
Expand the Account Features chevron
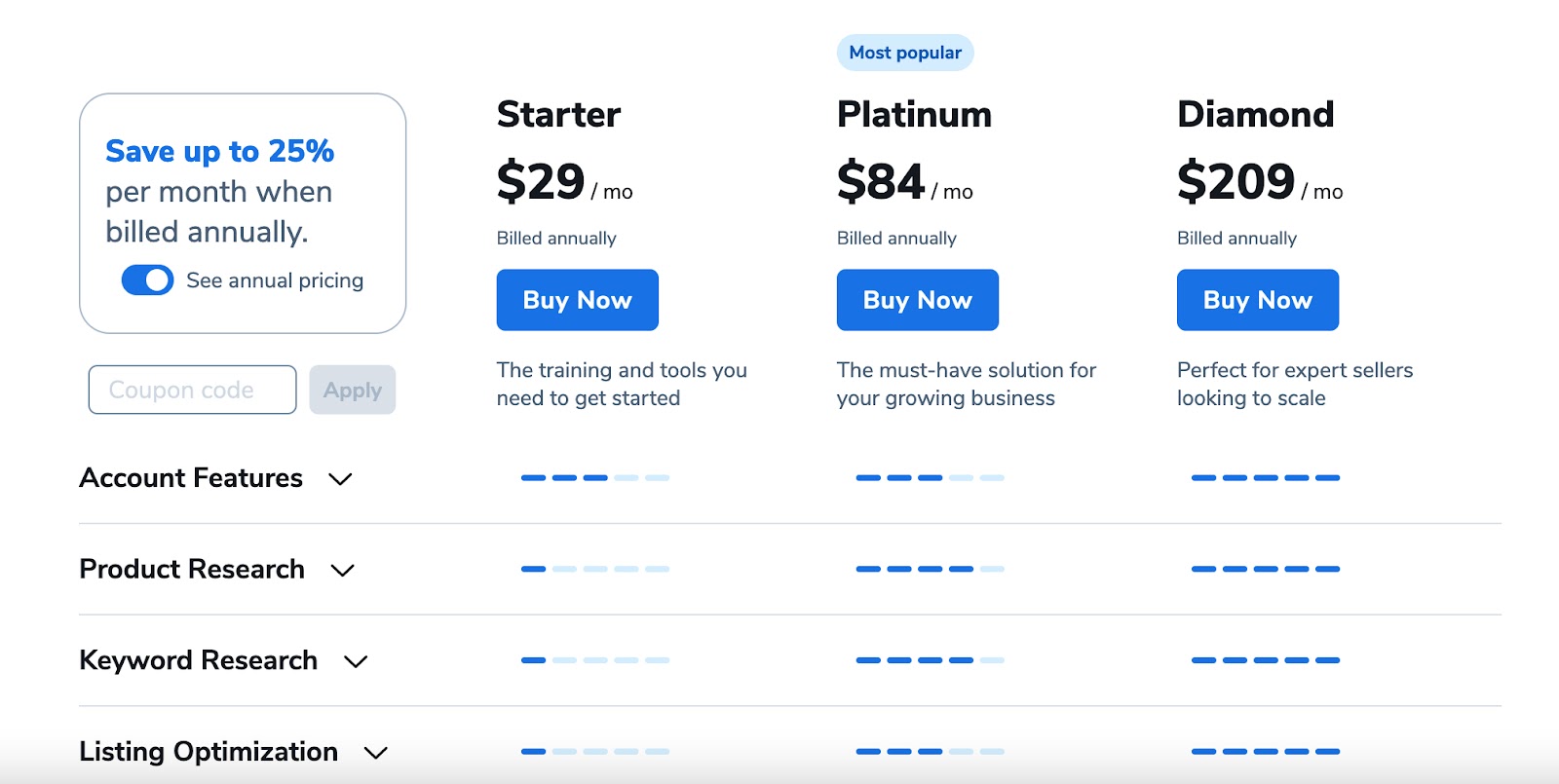tap(340, 479)
